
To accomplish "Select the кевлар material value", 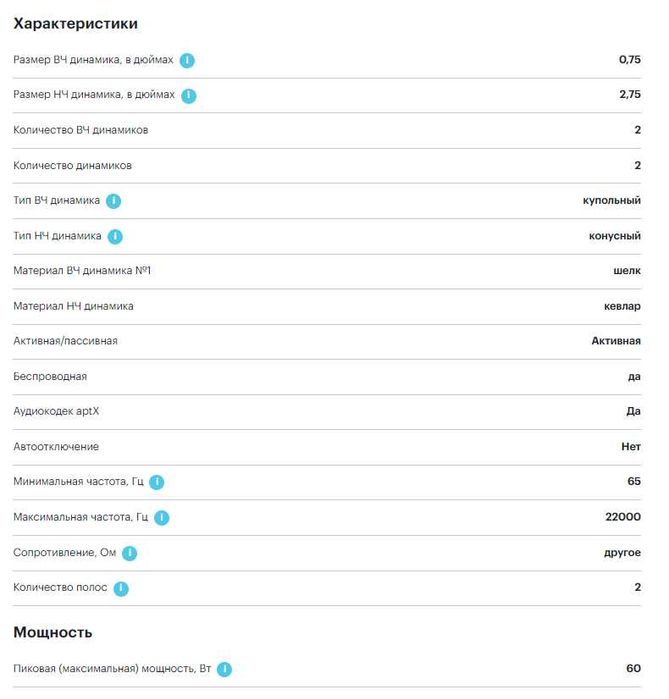I will pos(622,306).
